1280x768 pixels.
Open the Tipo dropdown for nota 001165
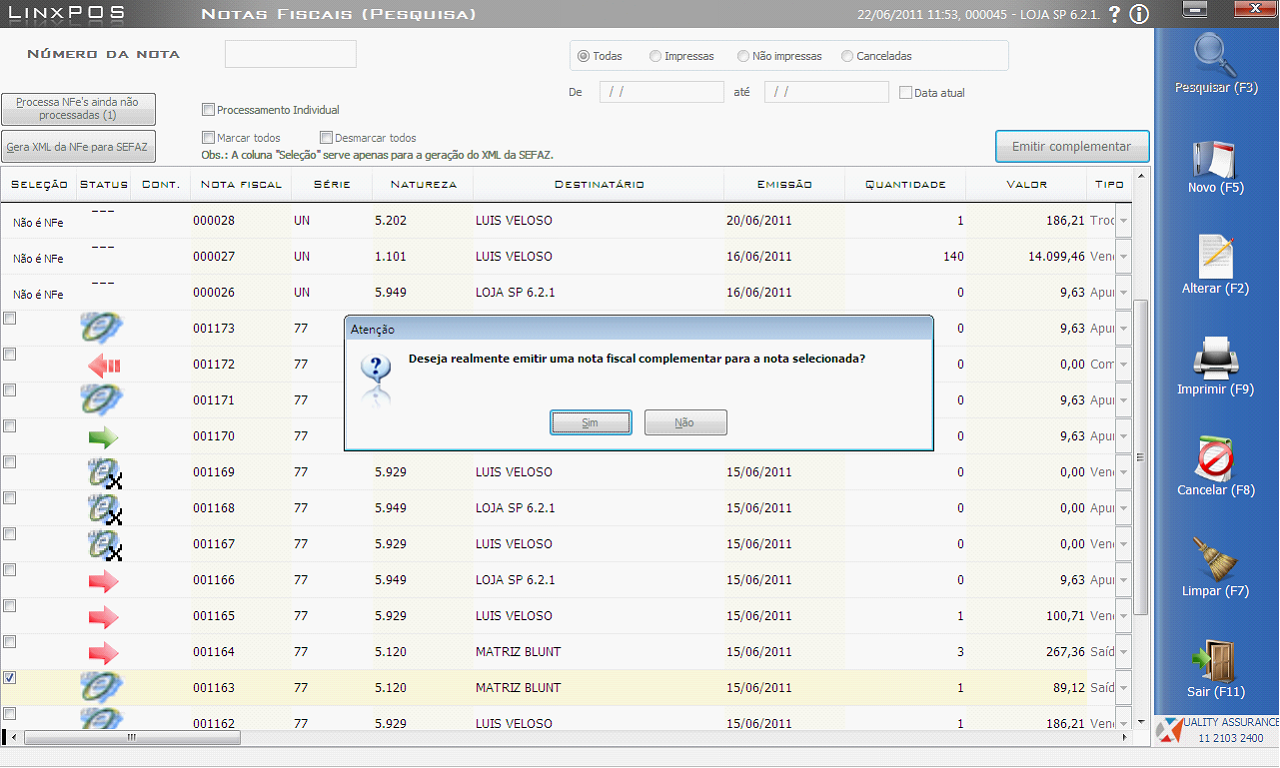click(1123, 616)
